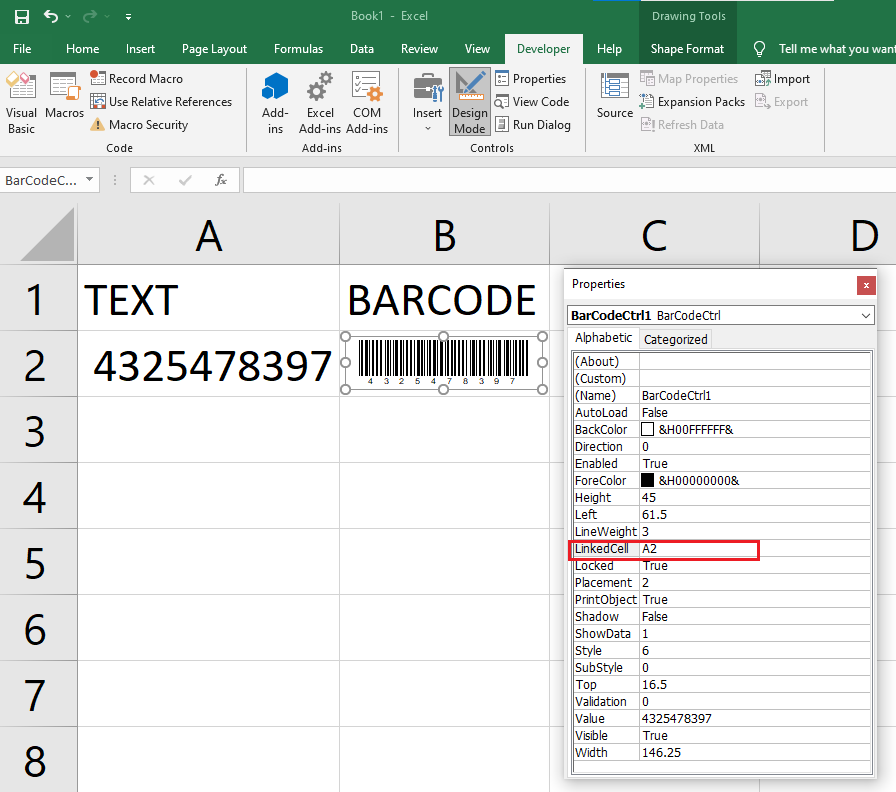The image size is (896, 792).
Task: Open the Macros dialog
Action: coord(64,96)
